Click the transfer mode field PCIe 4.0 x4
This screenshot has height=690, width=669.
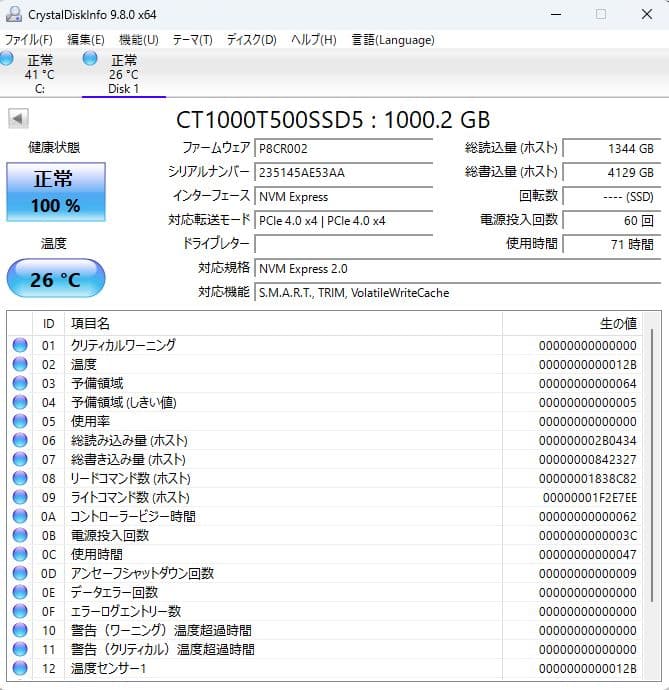pos(344,220)
